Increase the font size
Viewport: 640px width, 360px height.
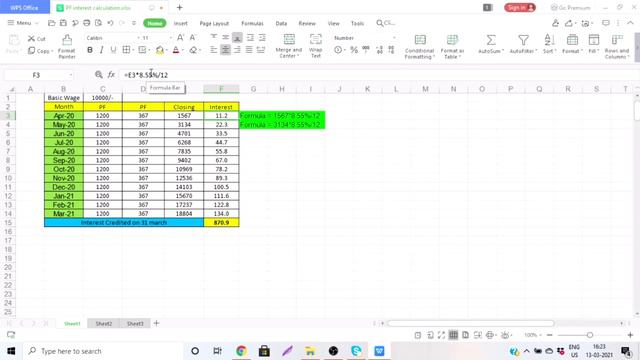coord(180,38)
